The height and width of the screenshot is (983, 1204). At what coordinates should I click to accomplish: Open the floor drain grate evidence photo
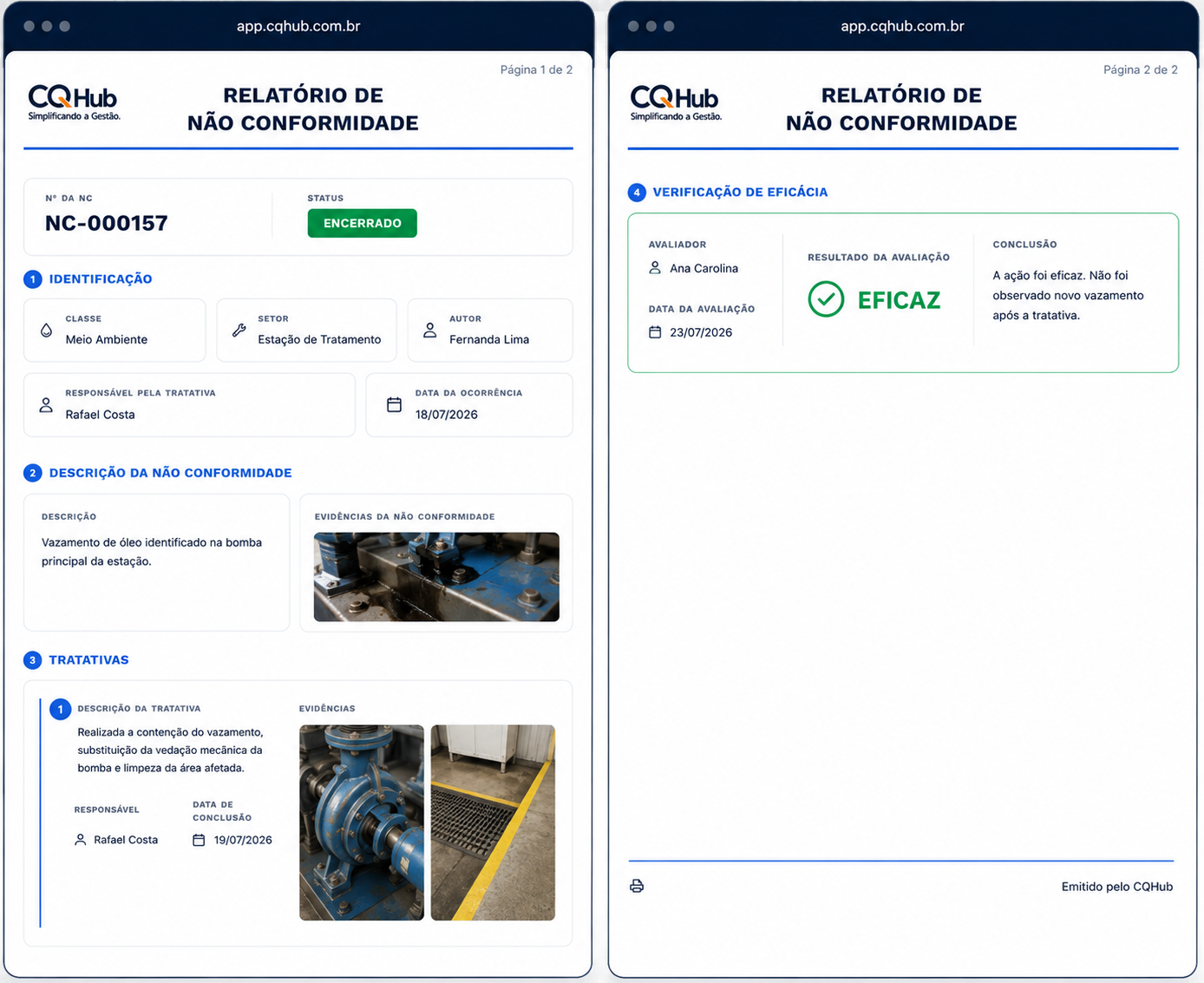pos(493,822)
